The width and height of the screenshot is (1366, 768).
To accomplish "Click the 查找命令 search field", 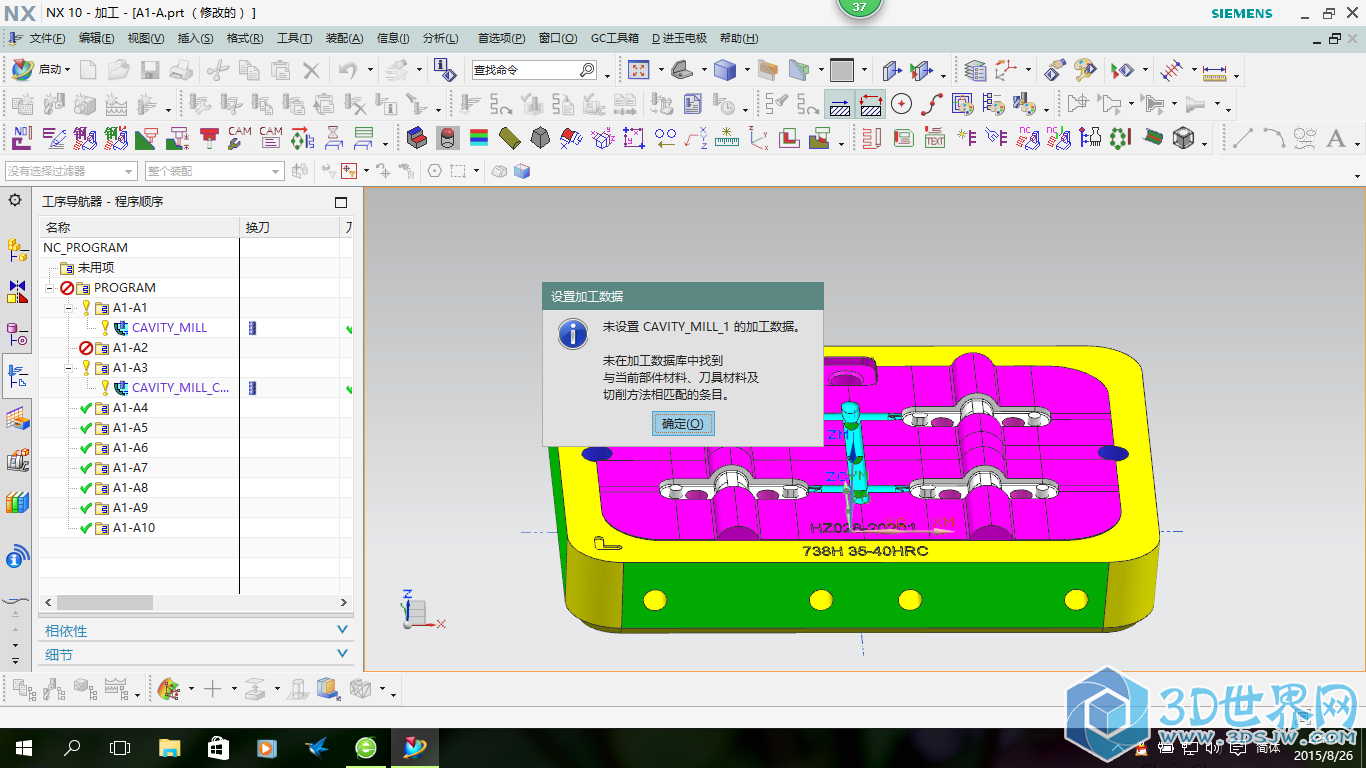I will 535,70.
